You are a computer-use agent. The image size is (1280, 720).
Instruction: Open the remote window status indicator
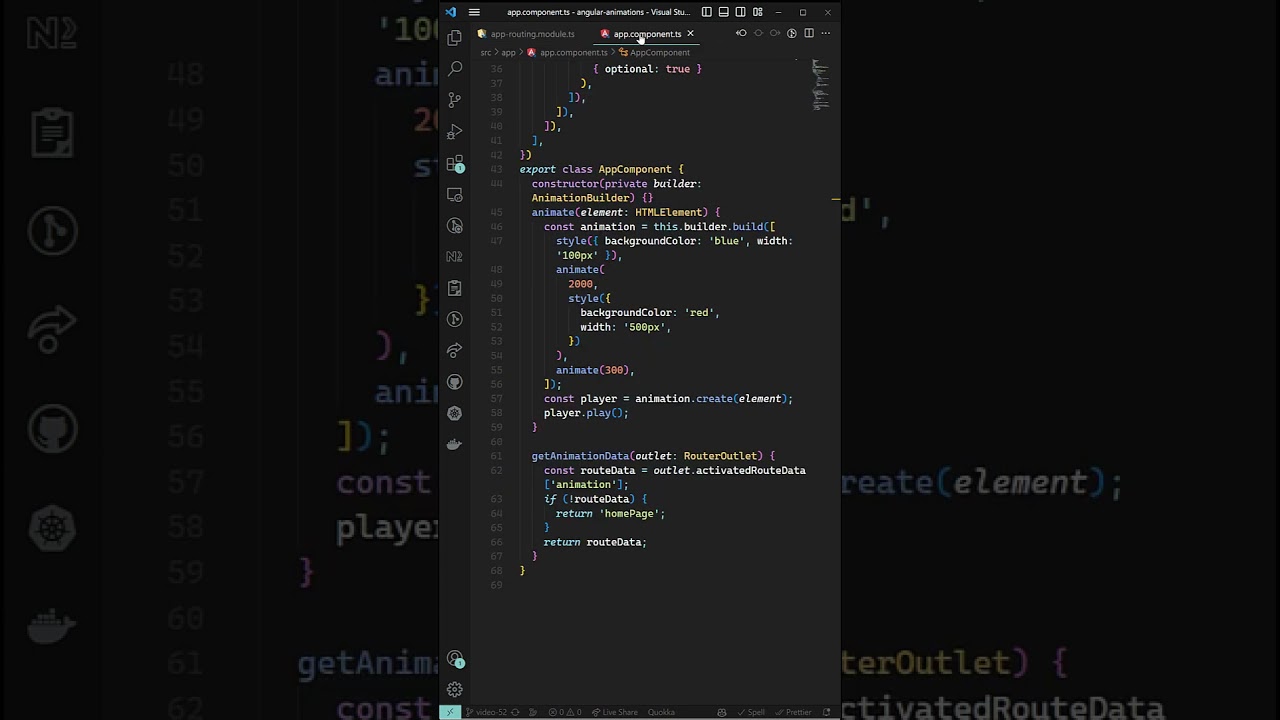click(x=449, y=712)
